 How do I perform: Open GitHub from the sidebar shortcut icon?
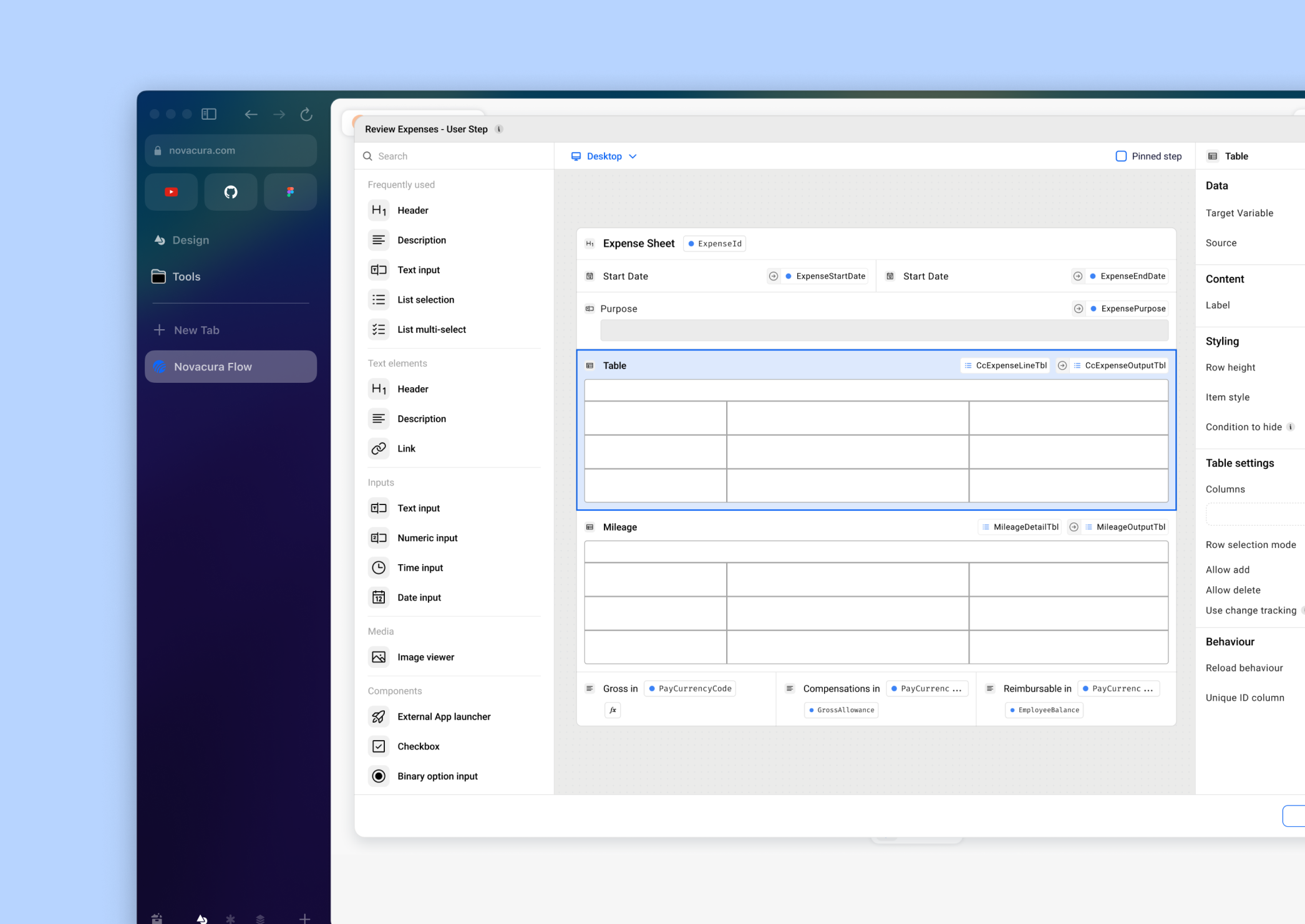(230, 192)
